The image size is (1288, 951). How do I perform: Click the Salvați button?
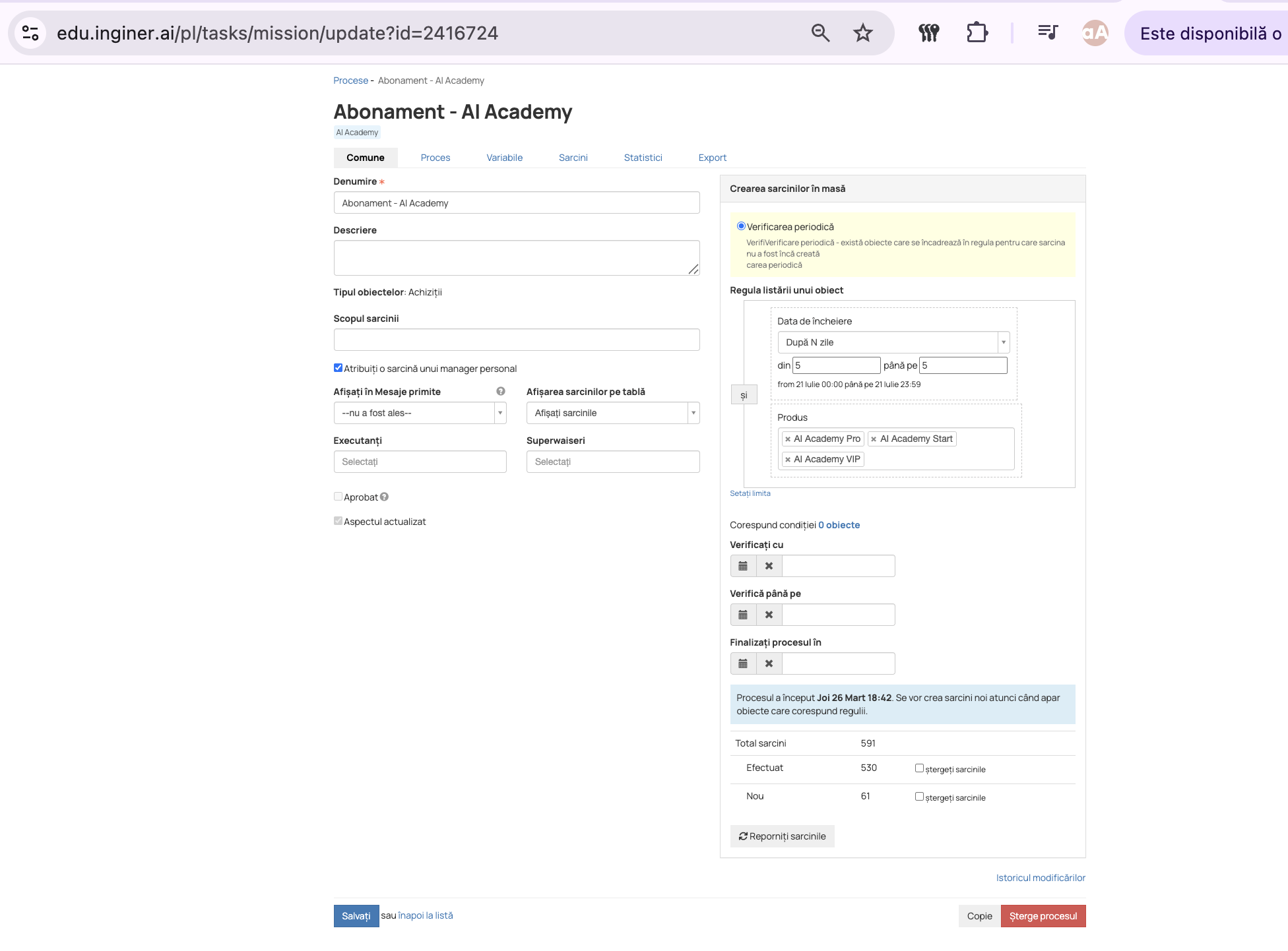click(x=356, y=916)
